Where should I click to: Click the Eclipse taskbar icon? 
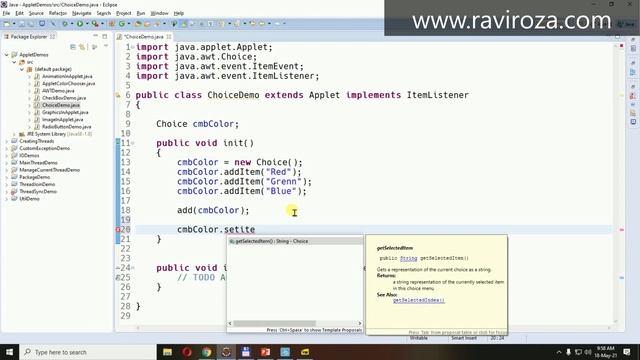(226, 352)
